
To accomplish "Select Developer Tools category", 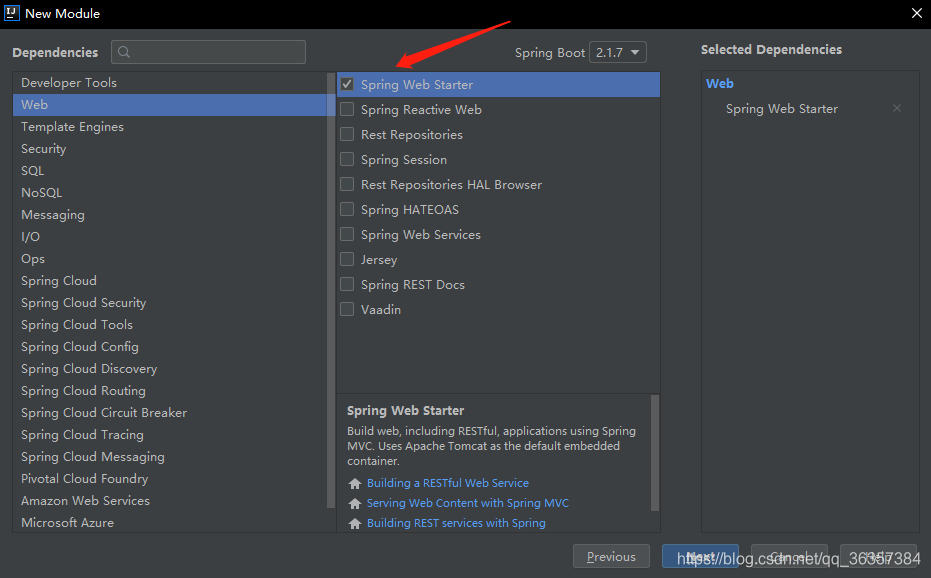I will click(x=170, y=83).
